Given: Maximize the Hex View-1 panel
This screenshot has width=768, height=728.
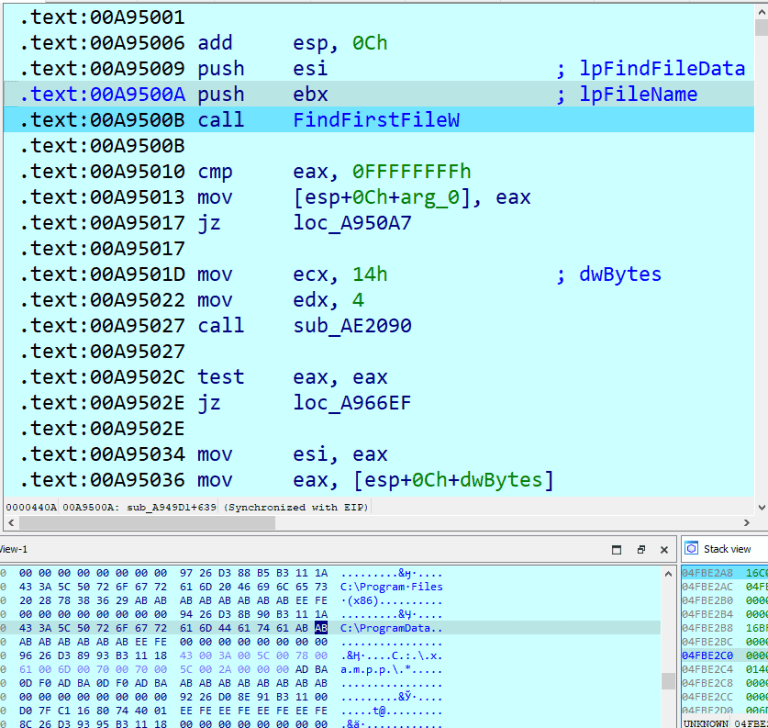Looking at the screenshot, I should click(x=616, y=549).
